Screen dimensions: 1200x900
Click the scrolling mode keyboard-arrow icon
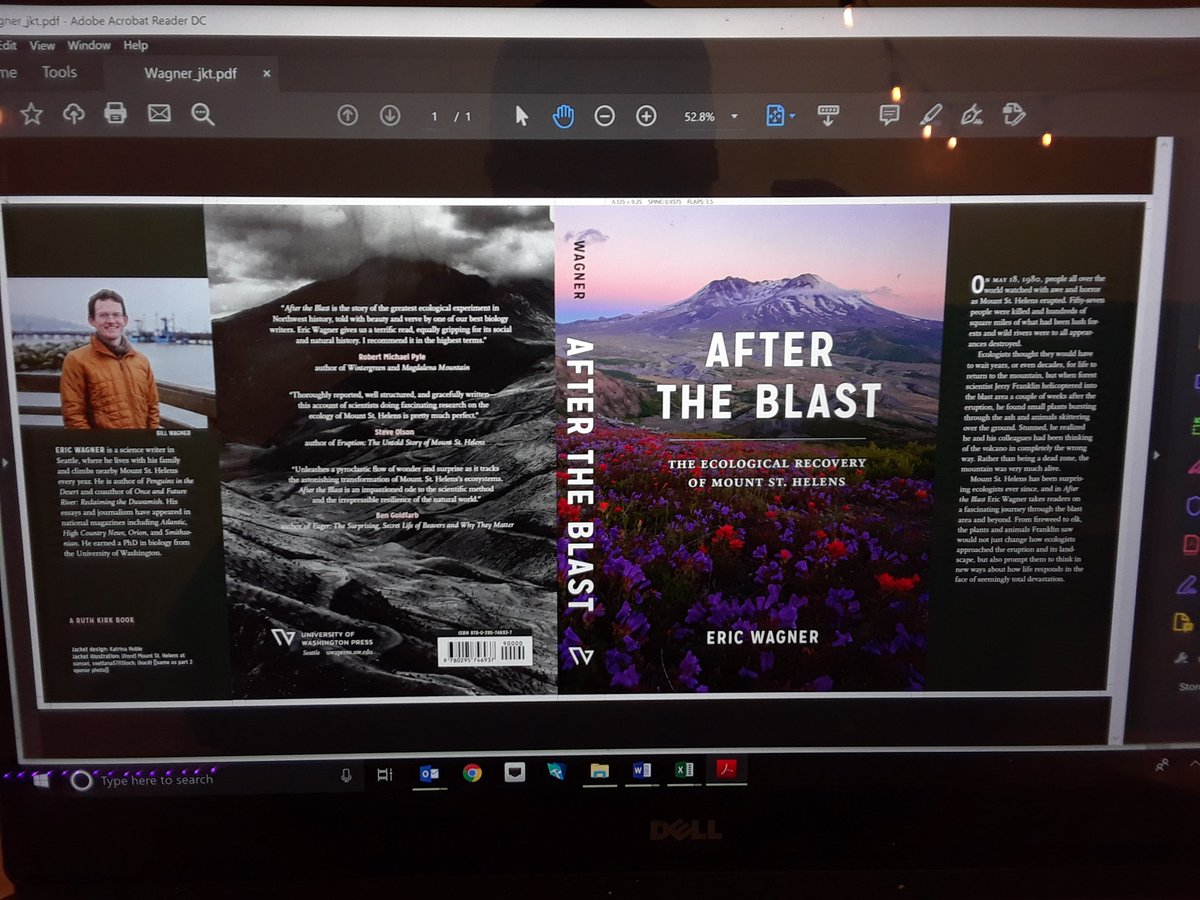[827, 115]
